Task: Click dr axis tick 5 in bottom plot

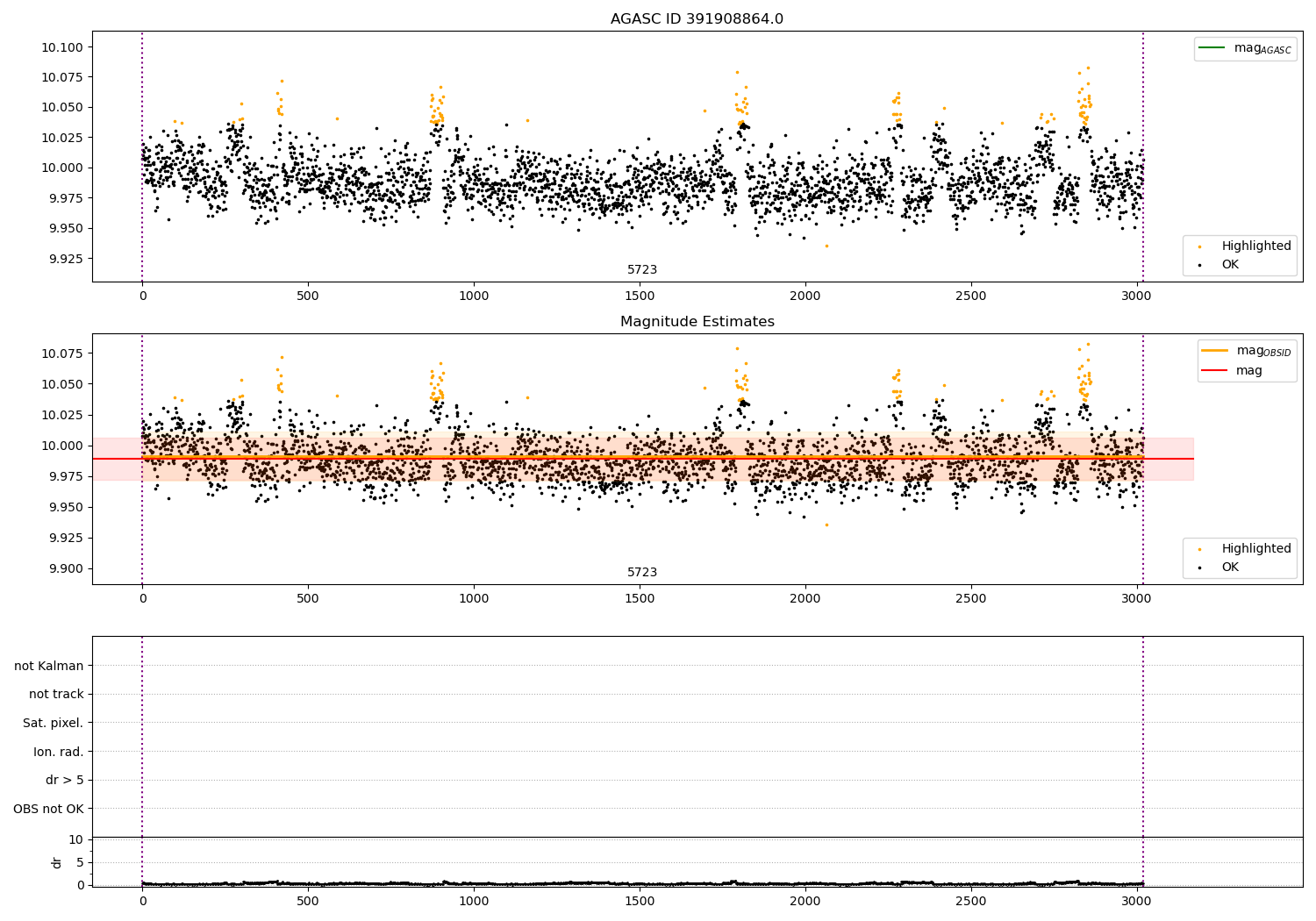Action: click(x=80, y=862)
